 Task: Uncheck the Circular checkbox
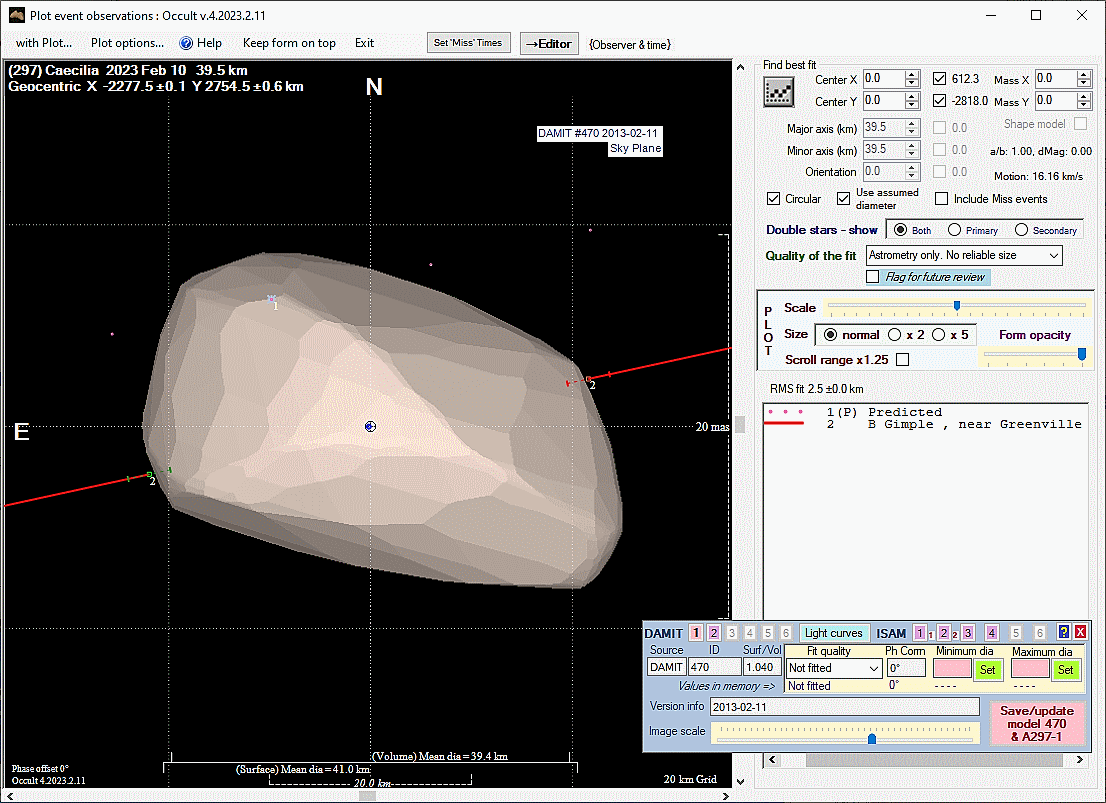tap(773, 199)
